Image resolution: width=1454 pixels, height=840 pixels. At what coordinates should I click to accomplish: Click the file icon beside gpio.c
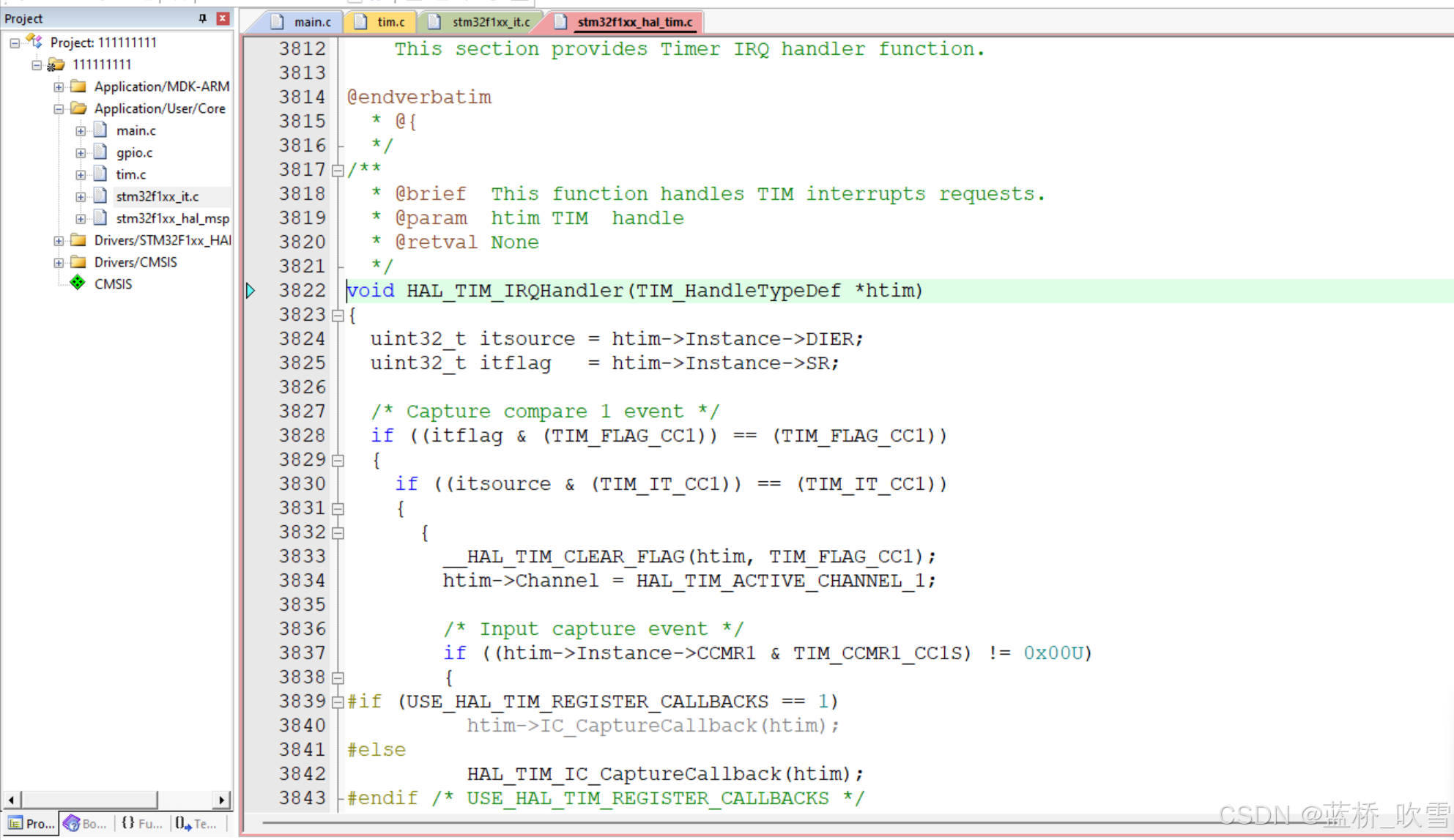coord(101,152)
